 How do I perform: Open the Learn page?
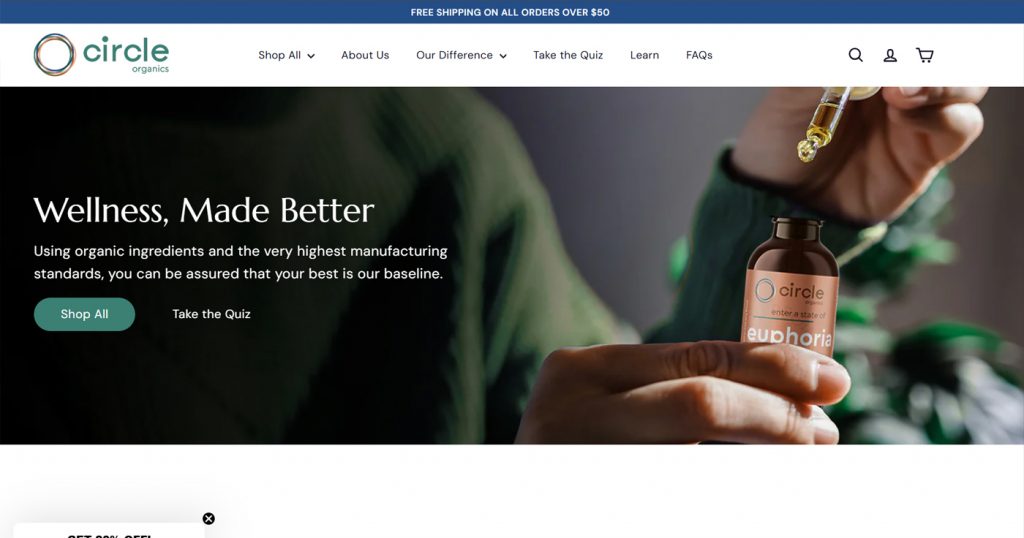pos(645,55)
